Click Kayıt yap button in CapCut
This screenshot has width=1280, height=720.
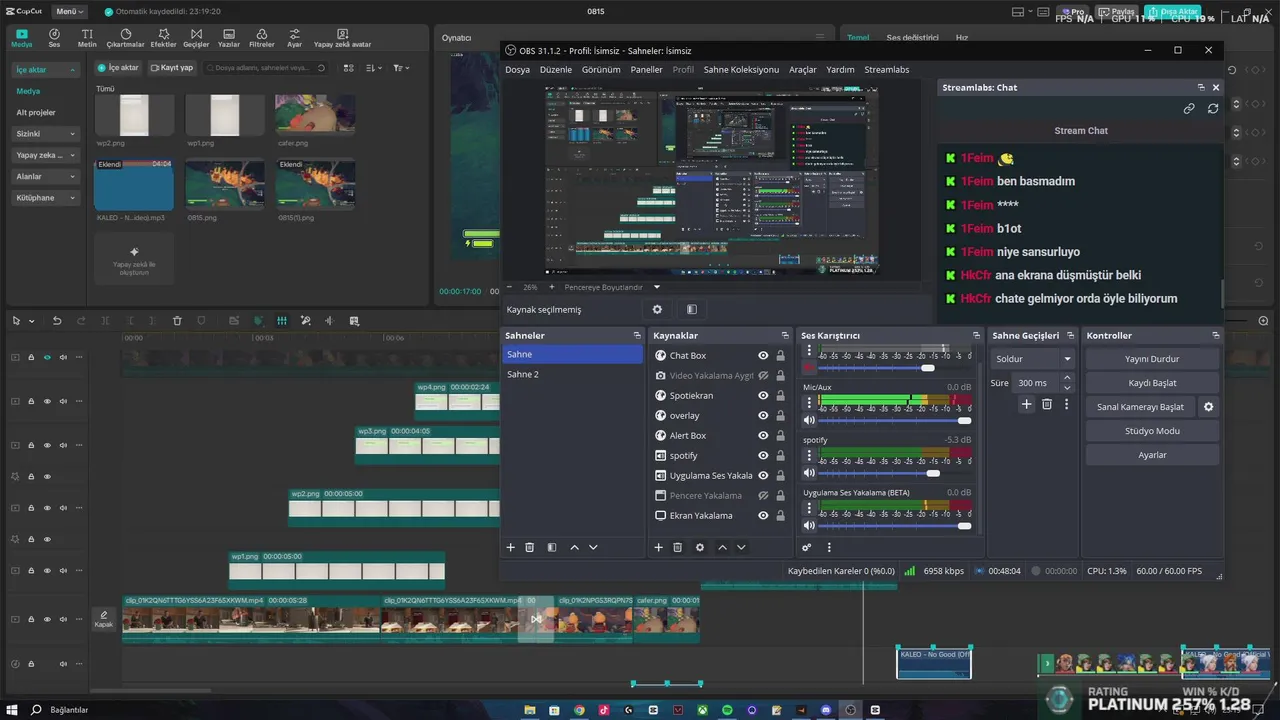point(171,68)
